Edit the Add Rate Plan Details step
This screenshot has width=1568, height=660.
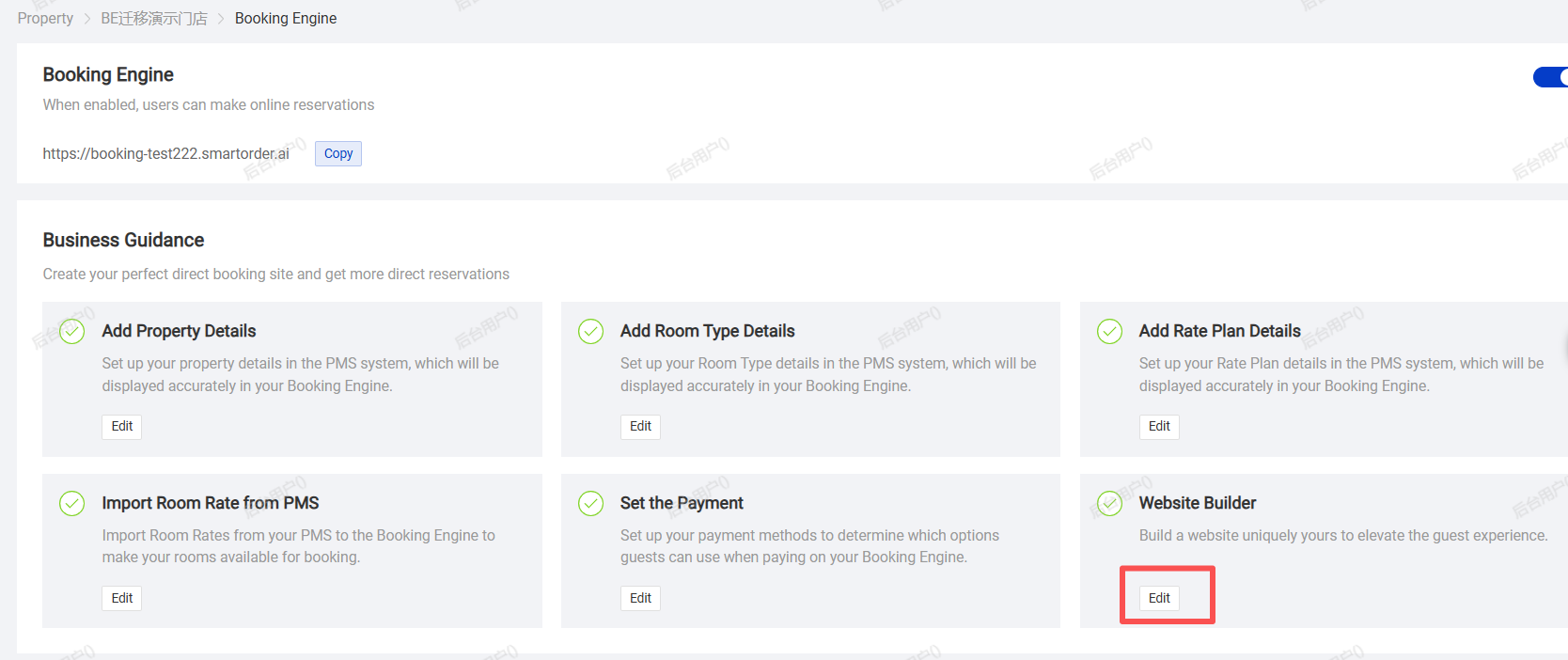[1159, 427]
